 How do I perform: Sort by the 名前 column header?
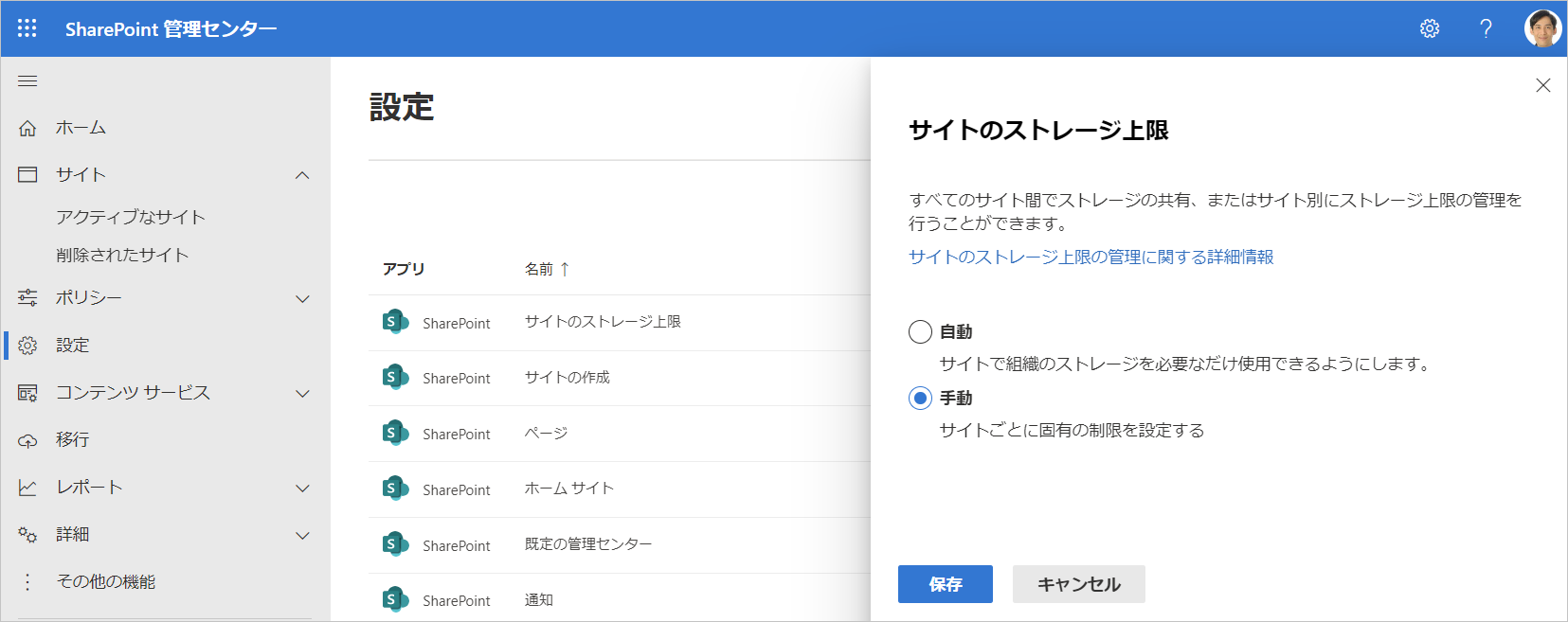[x=539, y=269]
